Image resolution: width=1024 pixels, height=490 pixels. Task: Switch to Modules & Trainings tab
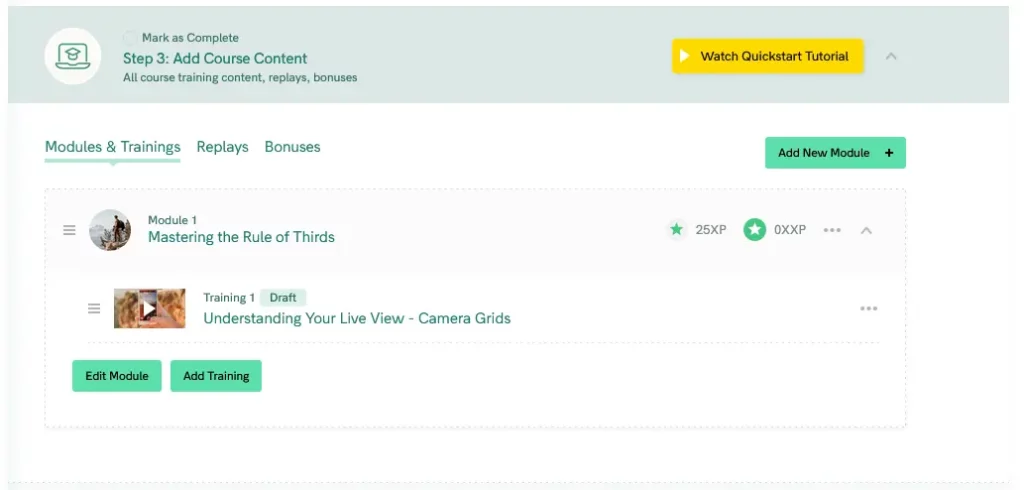click(x=112, y=147)
